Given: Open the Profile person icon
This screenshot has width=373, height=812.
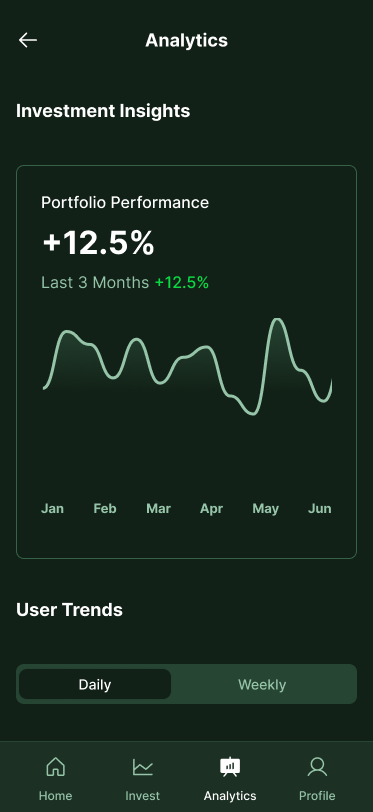Looking at the screenshot, I should (x=317, y=766).
